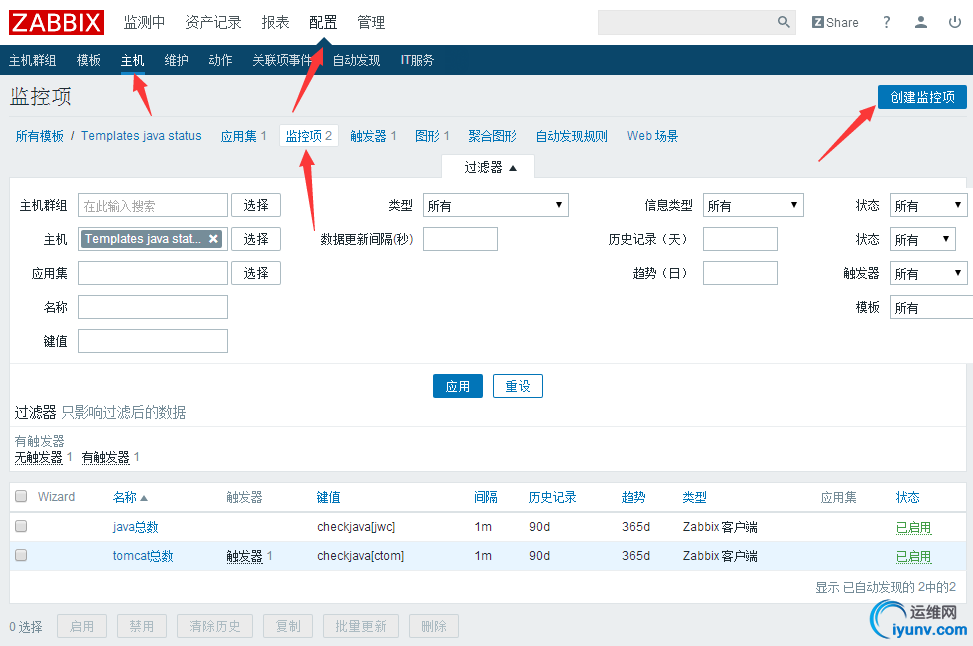Click 选择 next to 主机群组

coord(256,205)
